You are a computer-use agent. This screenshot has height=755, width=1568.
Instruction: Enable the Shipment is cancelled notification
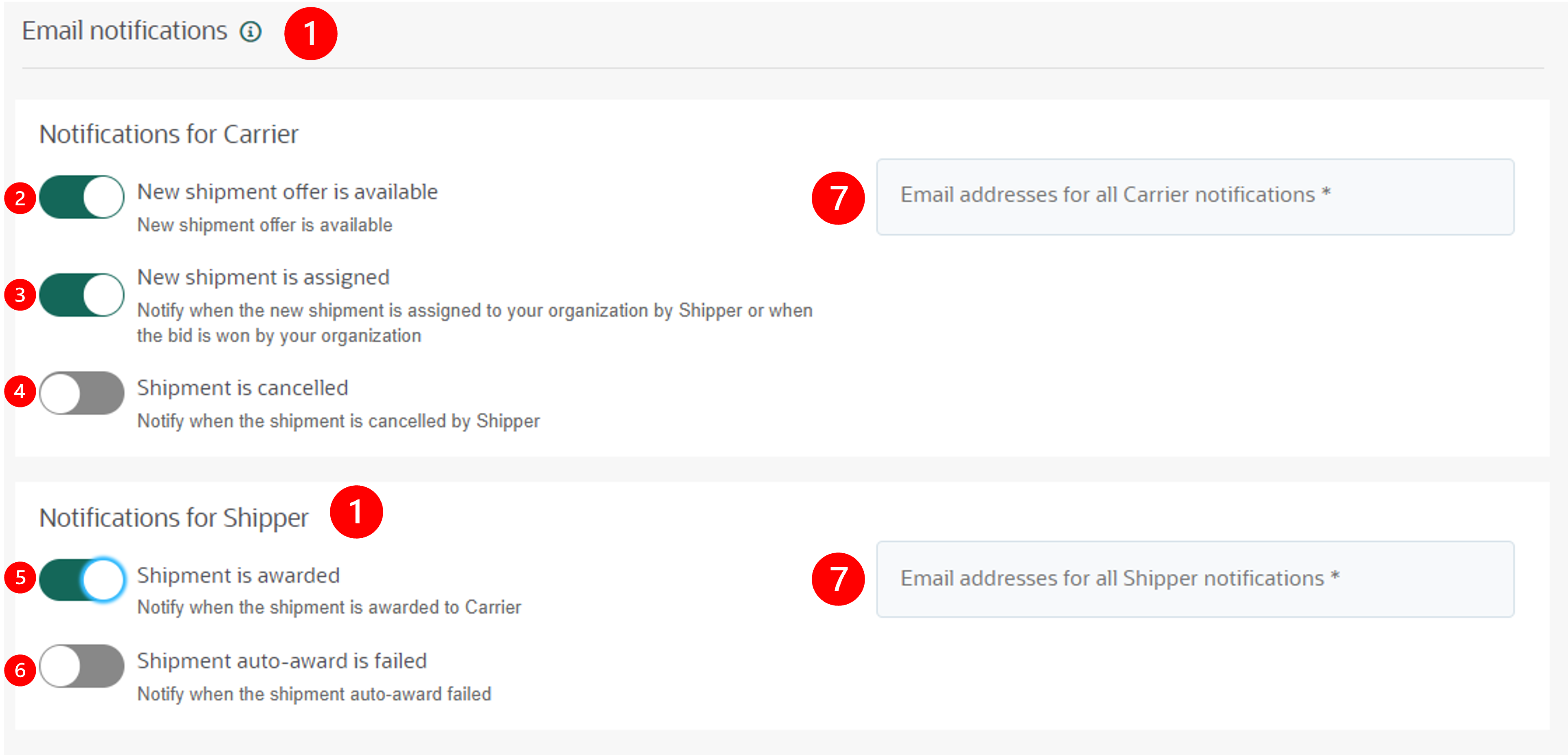[81, 393]
